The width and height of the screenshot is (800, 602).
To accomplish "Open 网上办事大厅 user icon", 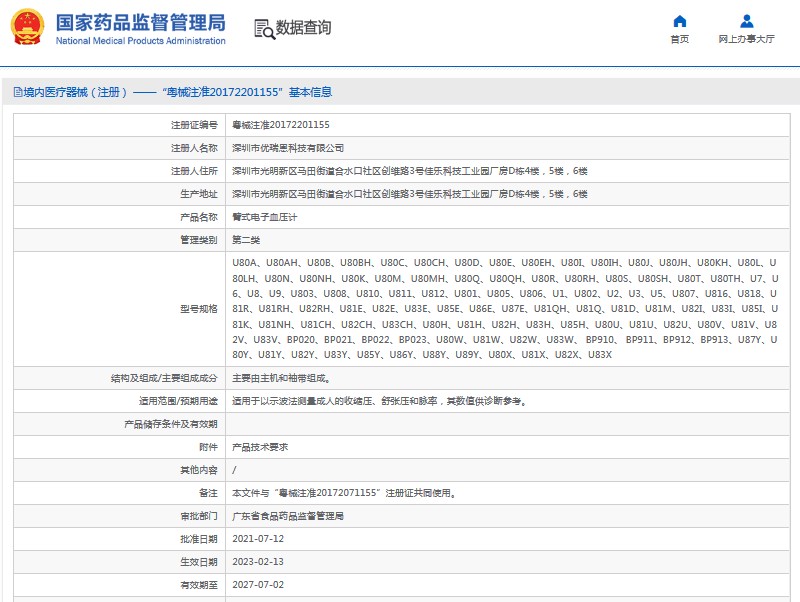I will coord(746,21).
